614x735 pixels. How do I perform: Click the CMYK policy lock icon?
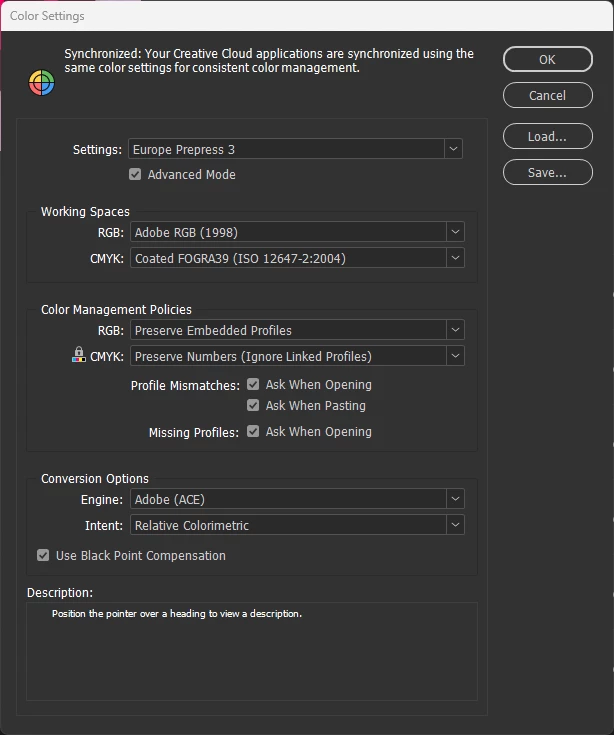coord(79,354)
